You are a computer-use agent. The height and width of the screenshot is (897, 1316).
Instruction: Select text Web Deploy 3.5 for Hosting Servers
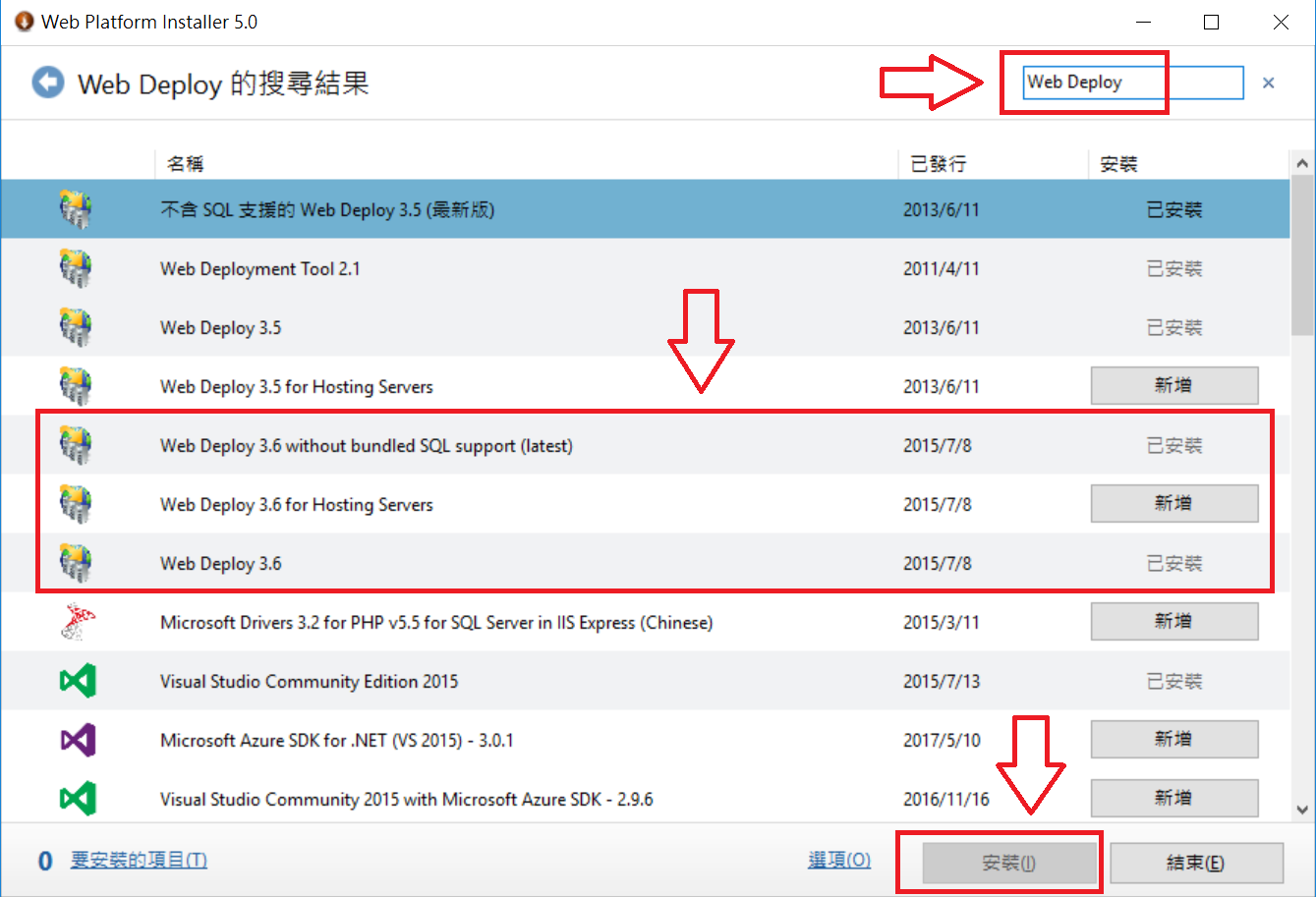(x=297, y=386)
